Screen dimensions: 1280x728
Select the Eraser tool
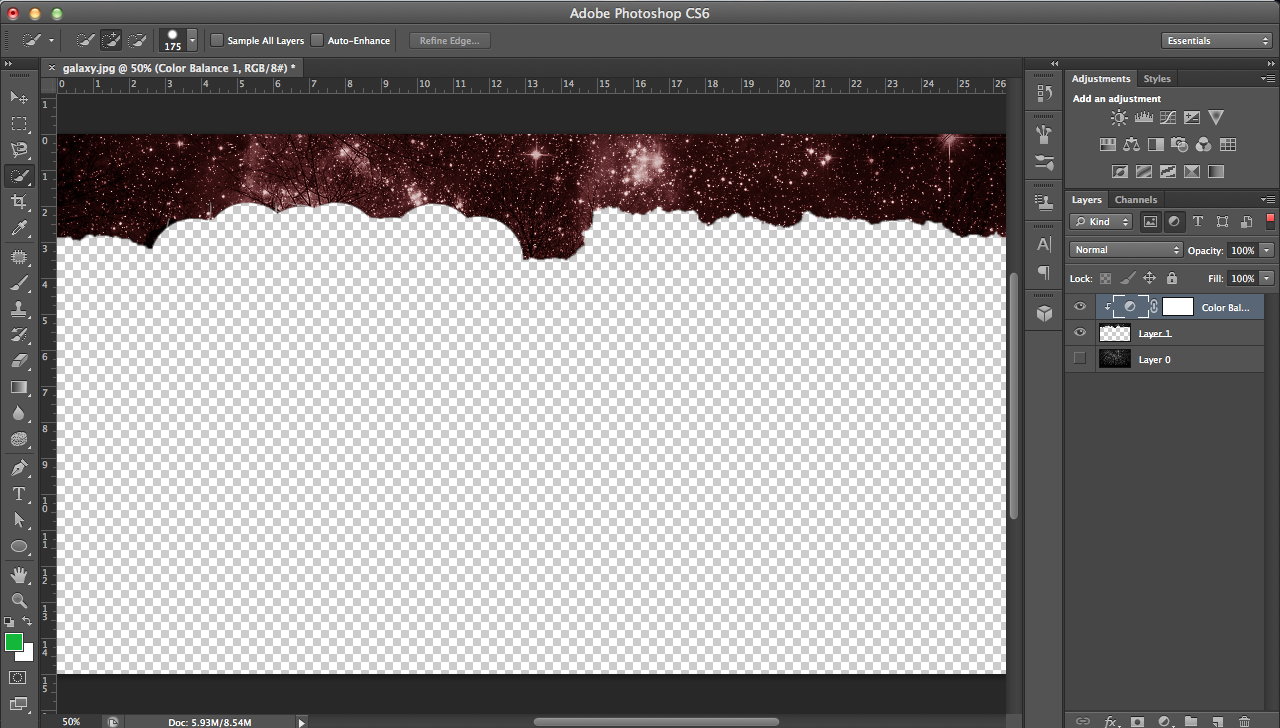coord(19,361)
